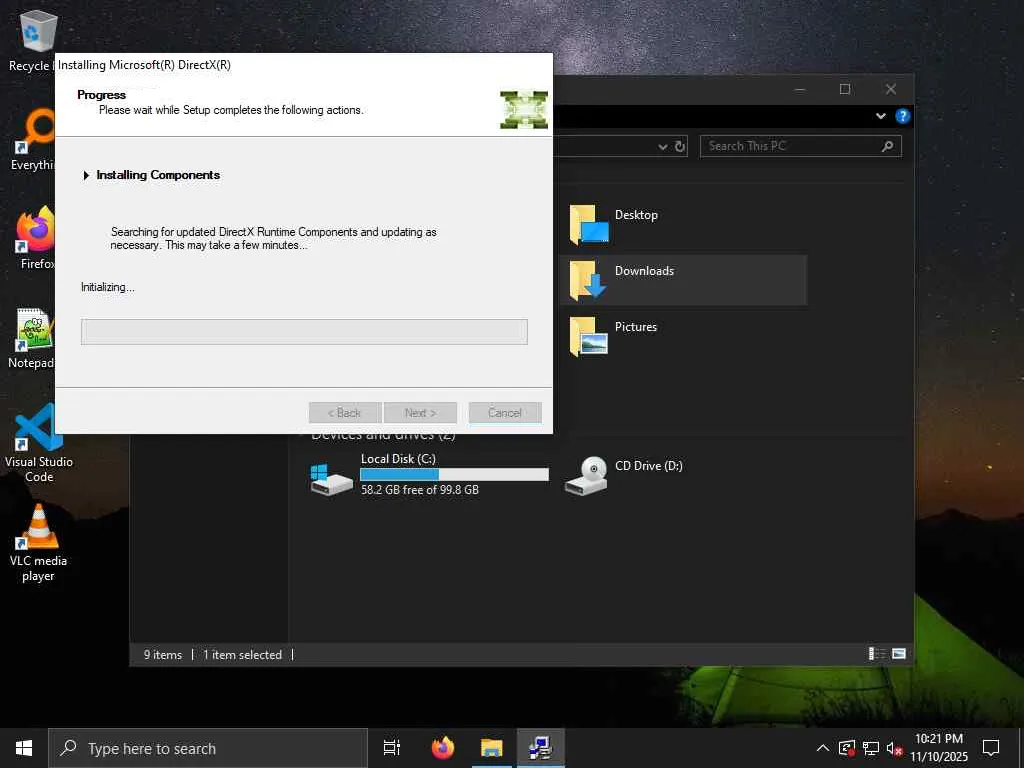Click the 'Installing Components' heading text
This screenshot has width=1024, height=768.
[x=158, y=175]
